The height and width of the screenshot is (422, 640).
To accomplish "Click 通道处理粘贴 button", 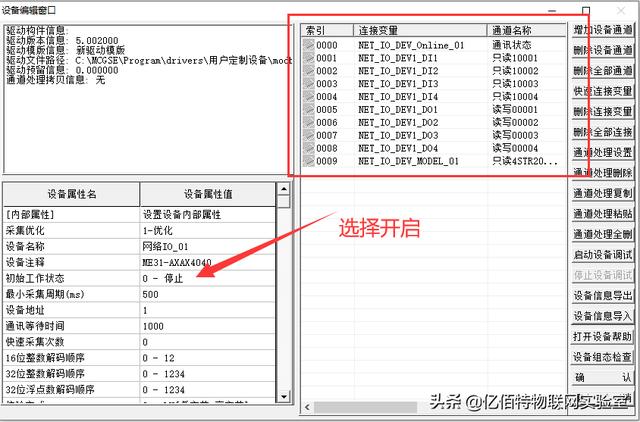I will click(x=602, y=214).
